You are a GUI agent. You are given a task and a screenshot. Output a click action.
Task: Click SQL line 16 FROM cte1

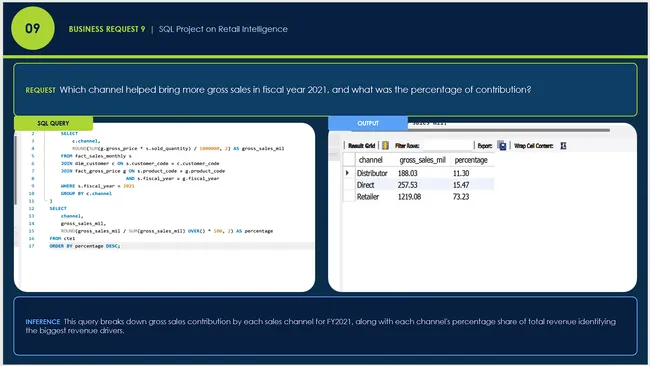click(62, 238)
